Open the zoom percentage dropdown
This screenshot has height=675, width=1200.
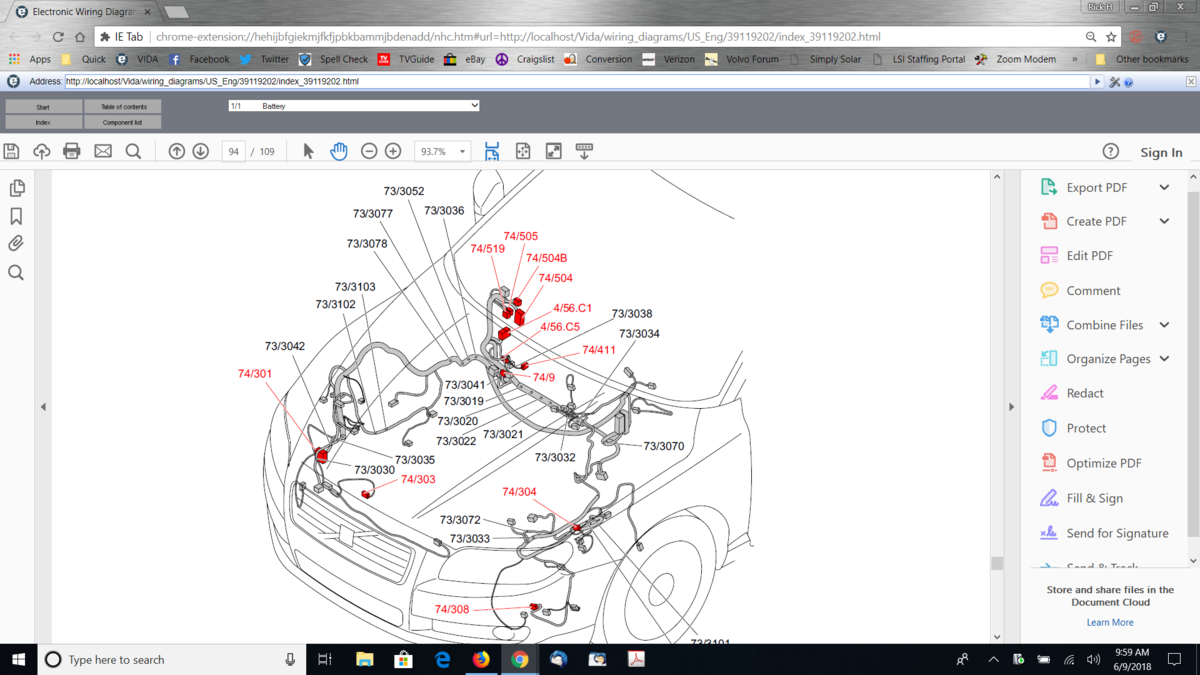pos(462,152)
